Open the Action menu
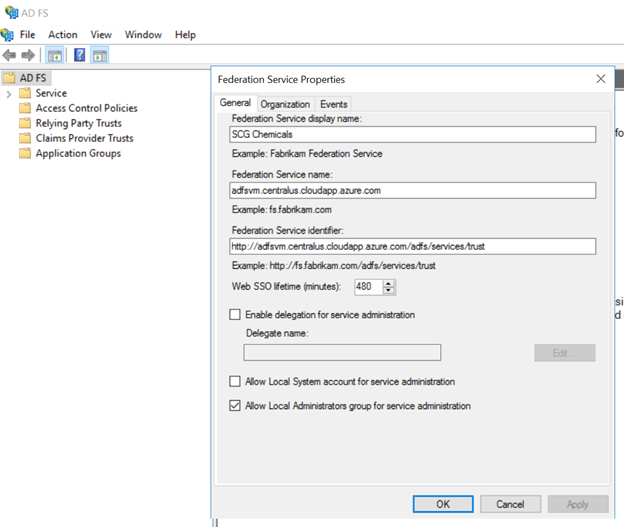The height and width of the screenshot is (527, 624). point(63,35)
